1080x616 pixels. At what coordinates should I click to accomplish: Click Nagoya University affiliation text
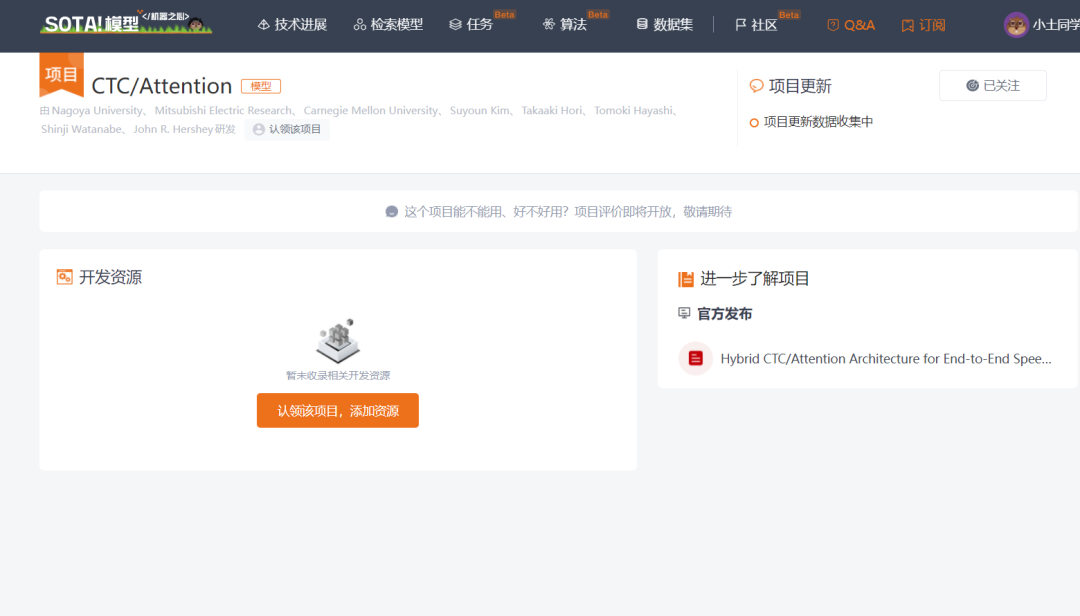click(97, 110)
